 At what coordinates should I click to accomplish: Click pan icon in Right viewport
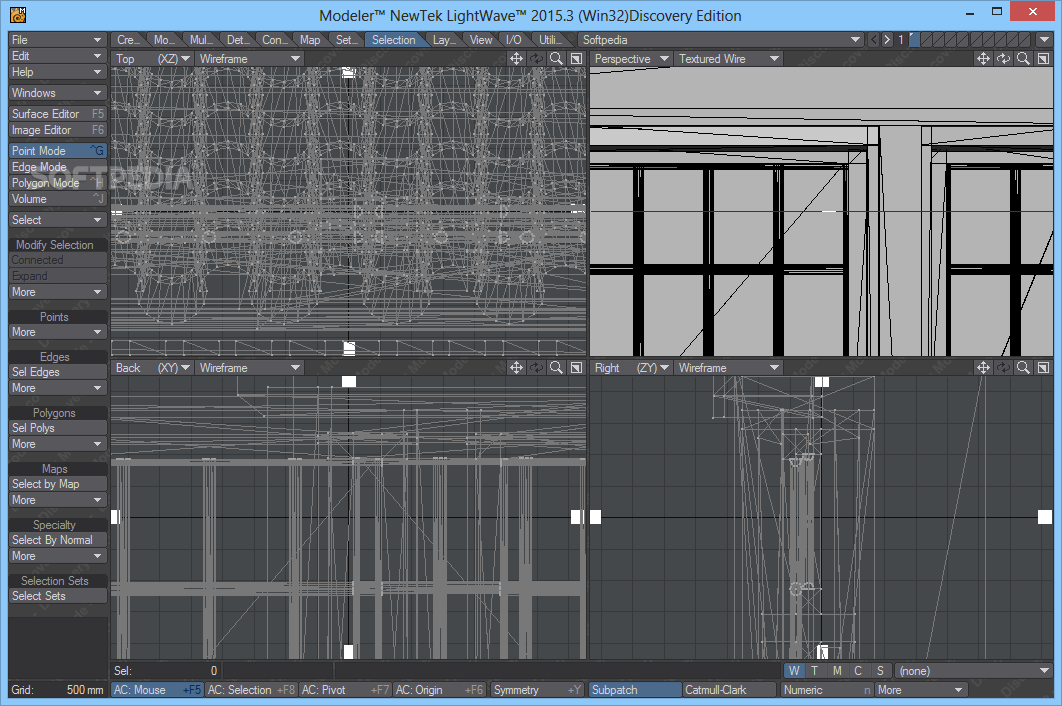pos(983,367)
